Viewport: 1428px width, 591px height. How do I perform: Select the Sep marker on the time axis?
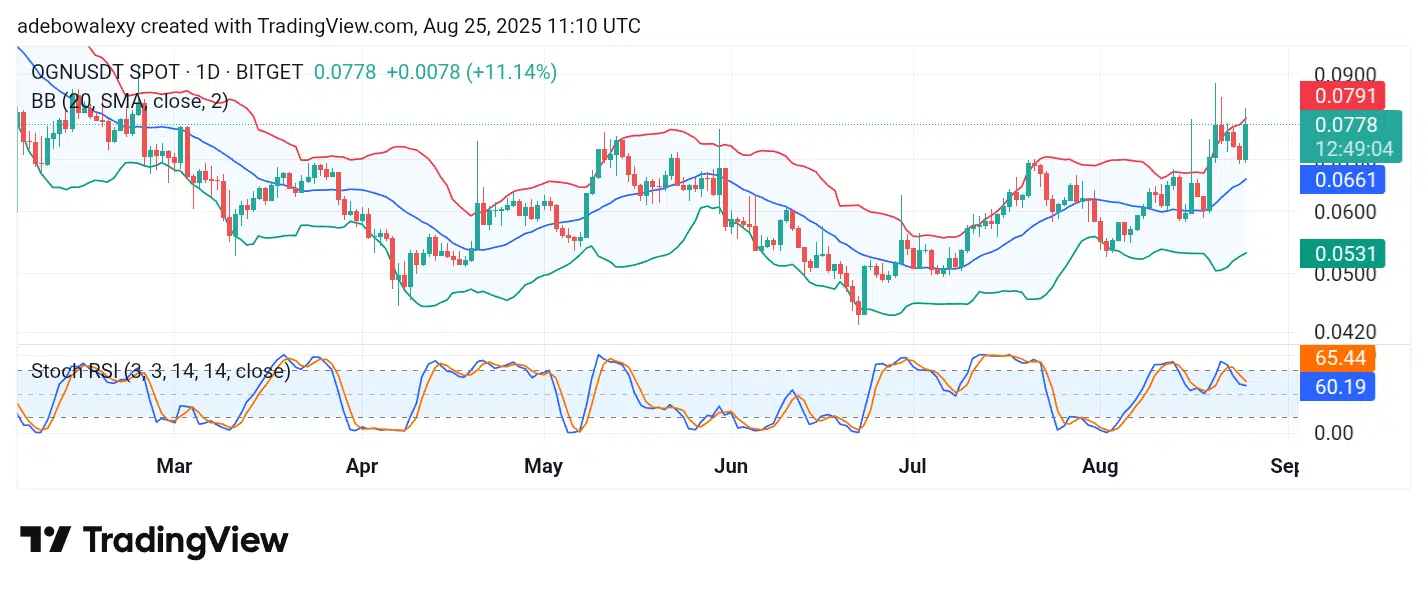[1285, 466]
